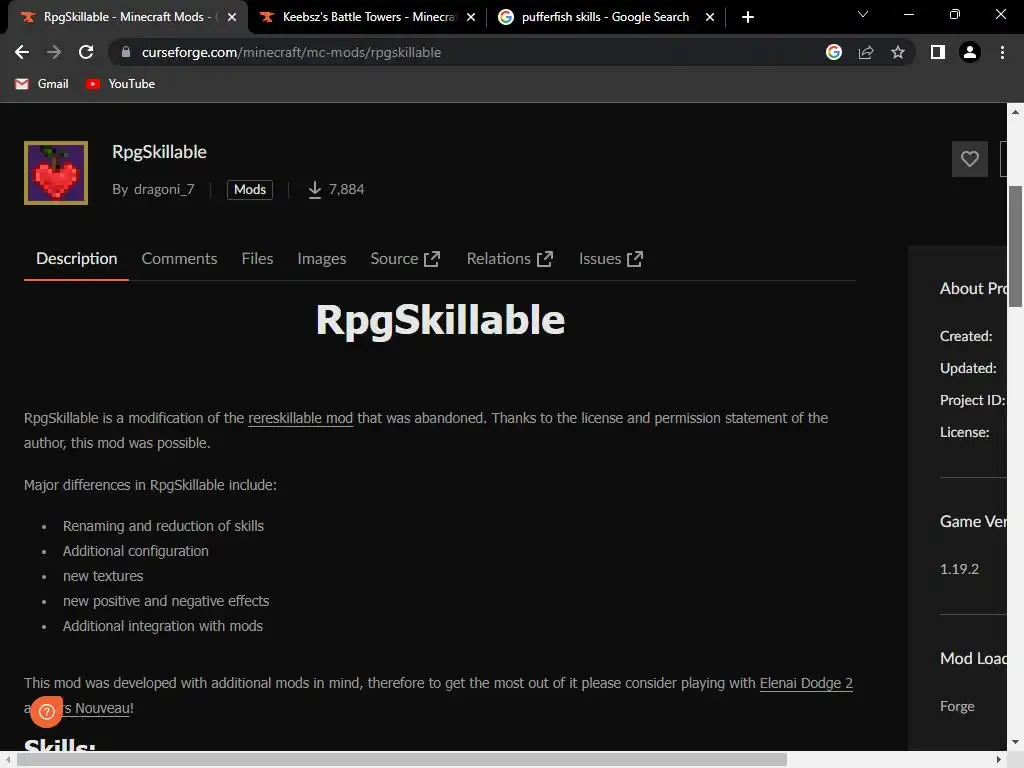This screenshot has width=1024, height=768.
Task: Open the Images tab
Action: tap(321, 259)
